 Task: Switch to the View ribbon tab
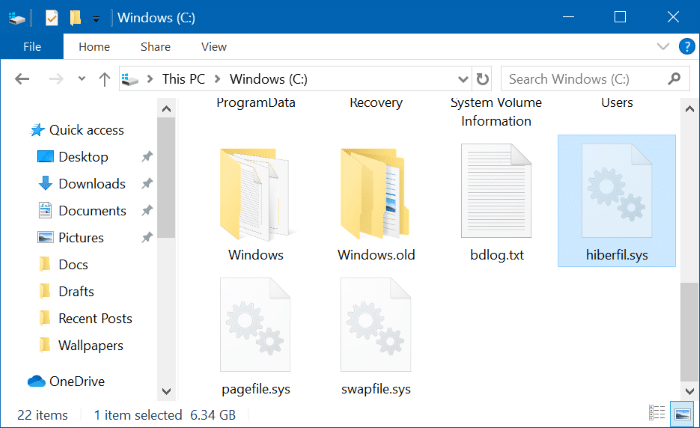[x=214, y=46]
